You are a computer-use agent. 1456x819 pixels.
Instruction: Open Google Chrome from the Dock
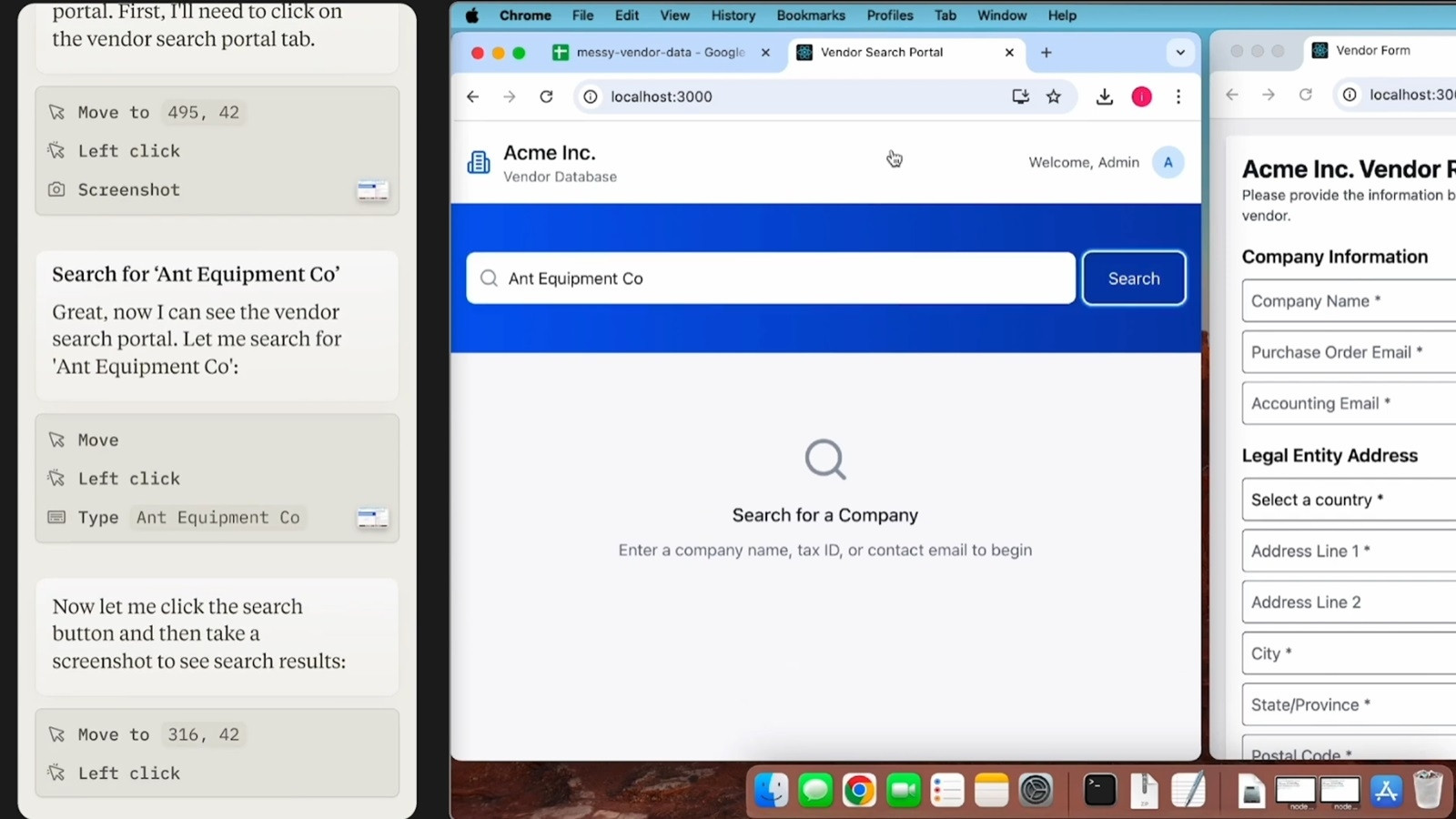pyautogui.click(x=859, y=790)
